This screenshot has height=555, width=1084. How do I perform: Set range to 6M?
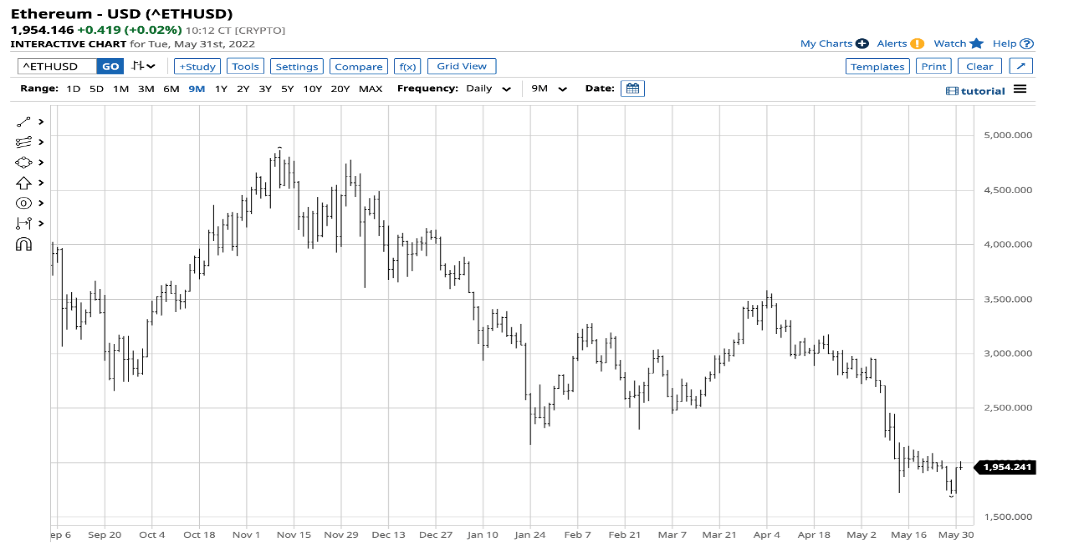[171, 89]
